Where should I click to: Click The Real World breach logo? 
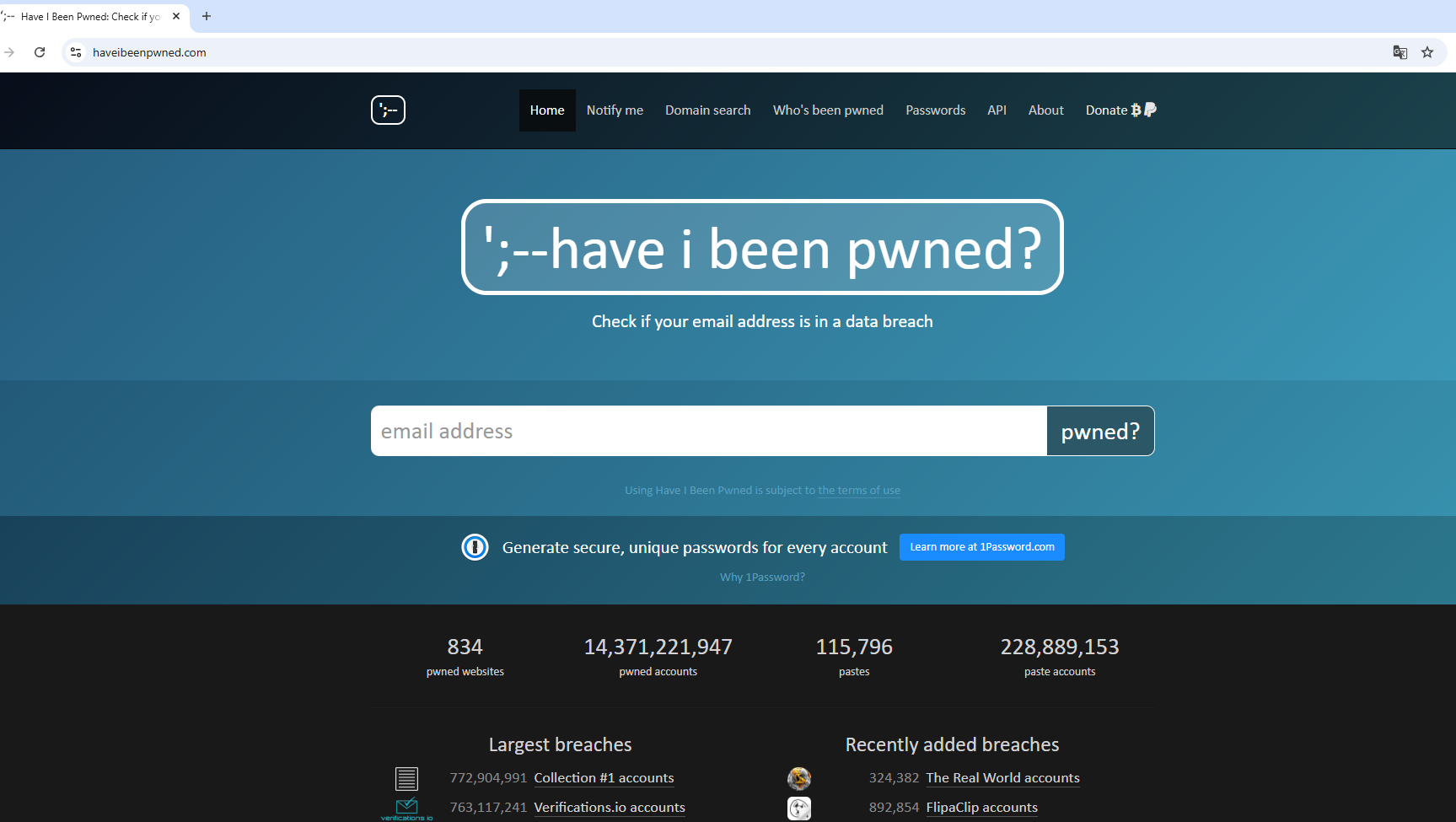click(798, 778)
